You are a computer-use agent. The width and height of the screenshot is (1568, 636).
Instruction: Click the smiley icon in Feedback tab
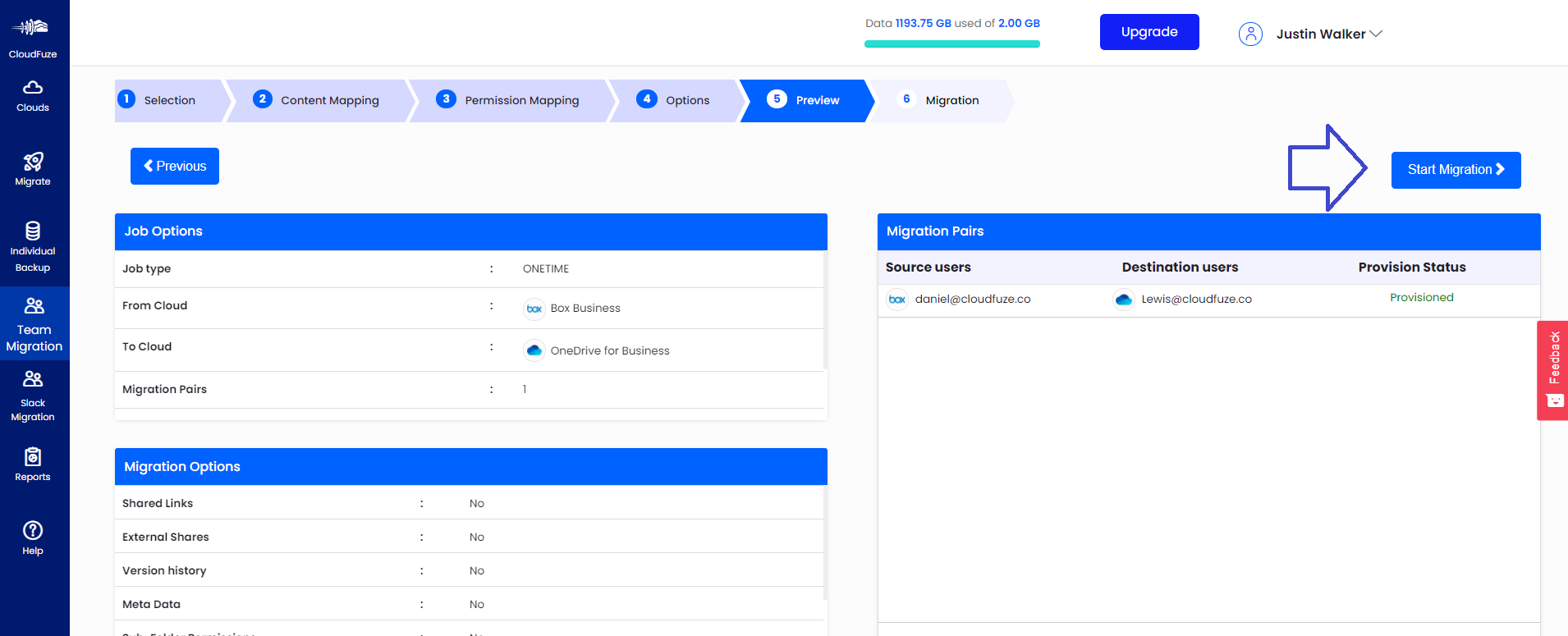pos(1555,400)
